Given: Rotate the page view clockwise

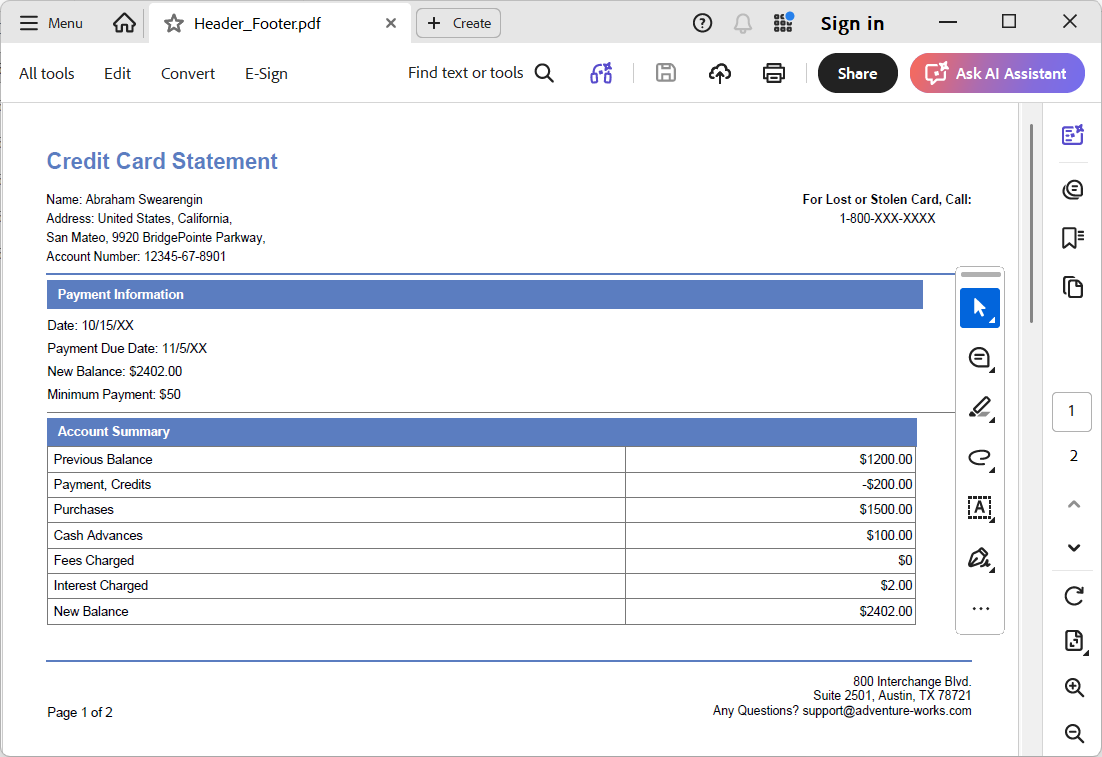Looking at the screenshot, I should (x=1073, y=596).
